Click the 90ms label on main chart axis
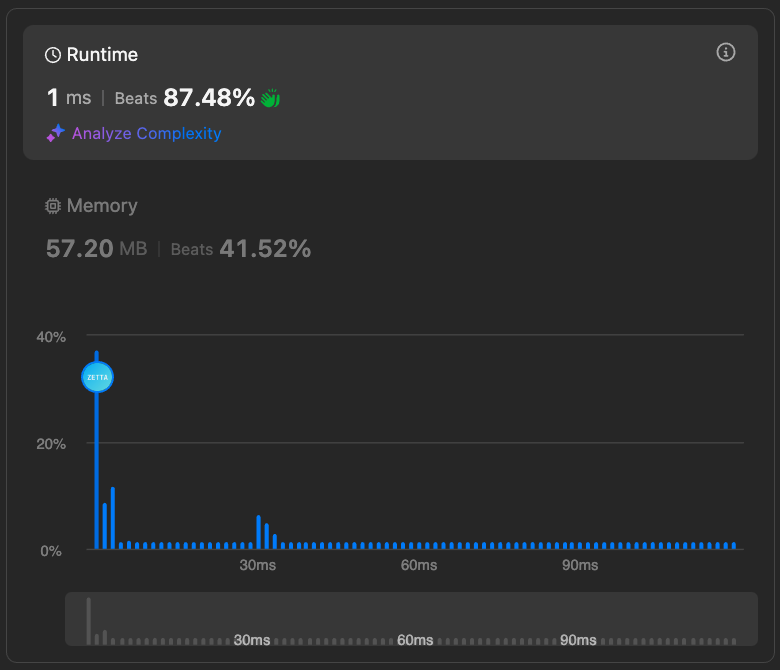The height and width of the screenshot is (670, 780). (579, 566)
